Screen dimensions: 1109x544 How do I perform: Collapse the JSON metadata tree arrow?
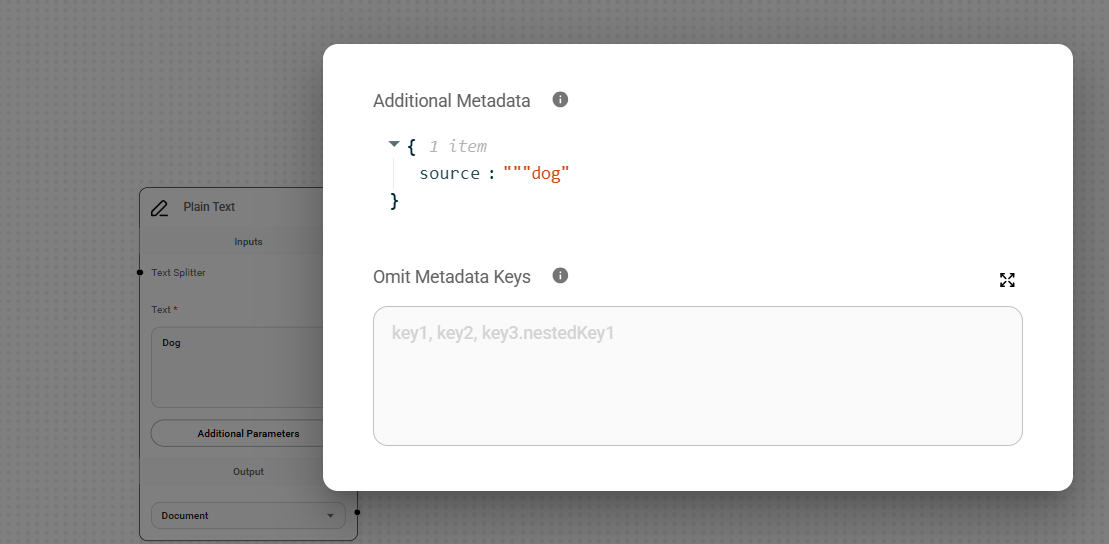pos(394,145)
